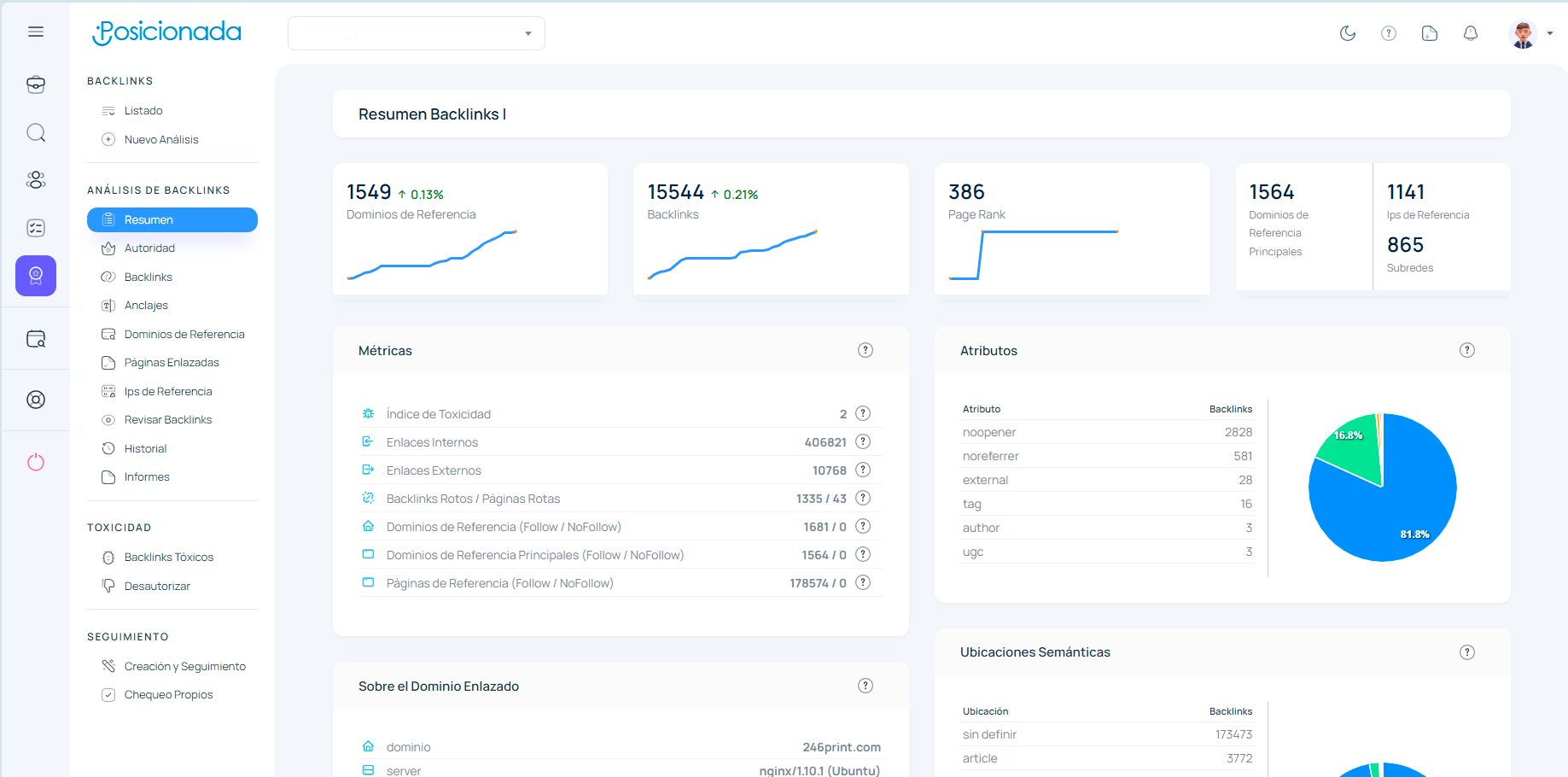
Task: Open help for Enlaces Internos row
Action: click(863, 441)
